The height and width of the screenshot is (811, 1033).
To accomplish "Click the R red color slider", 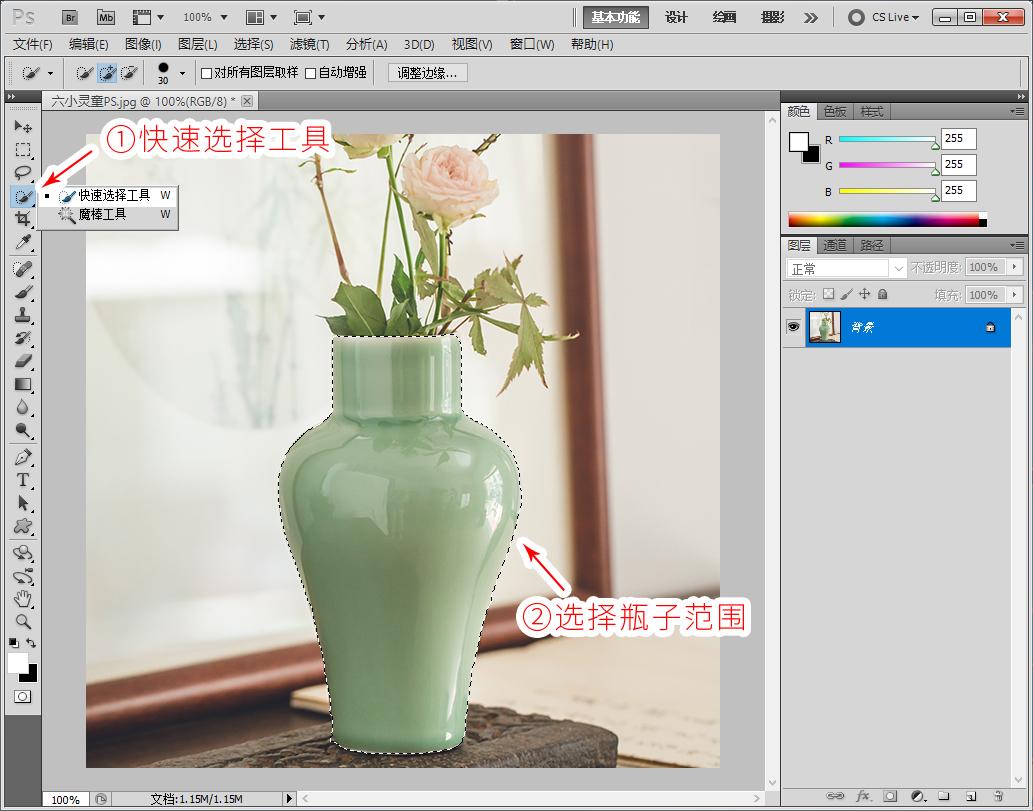I will pyautogui.click(x=887, y=140).
